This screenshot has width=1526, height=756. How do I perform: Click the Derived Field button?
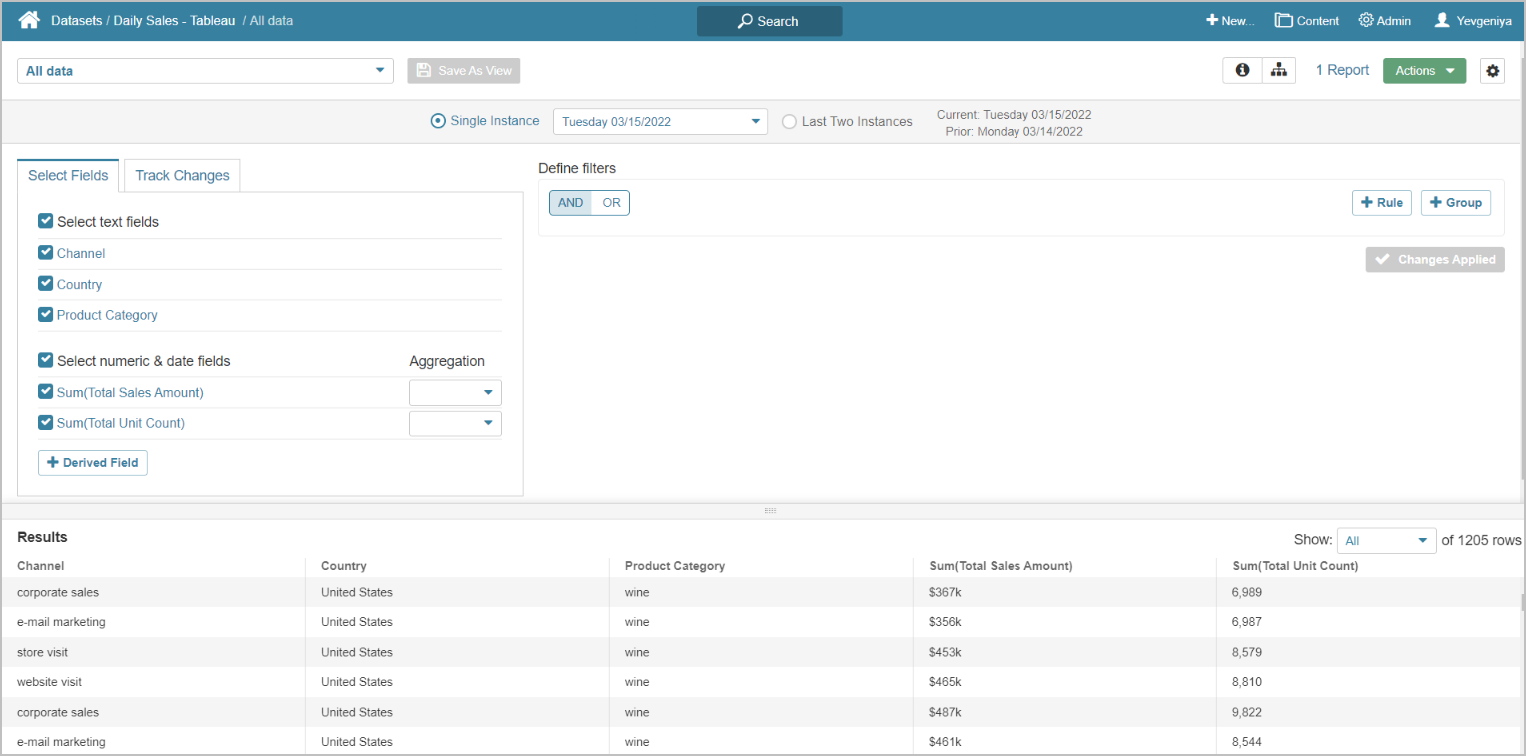(x=93, y=463)
